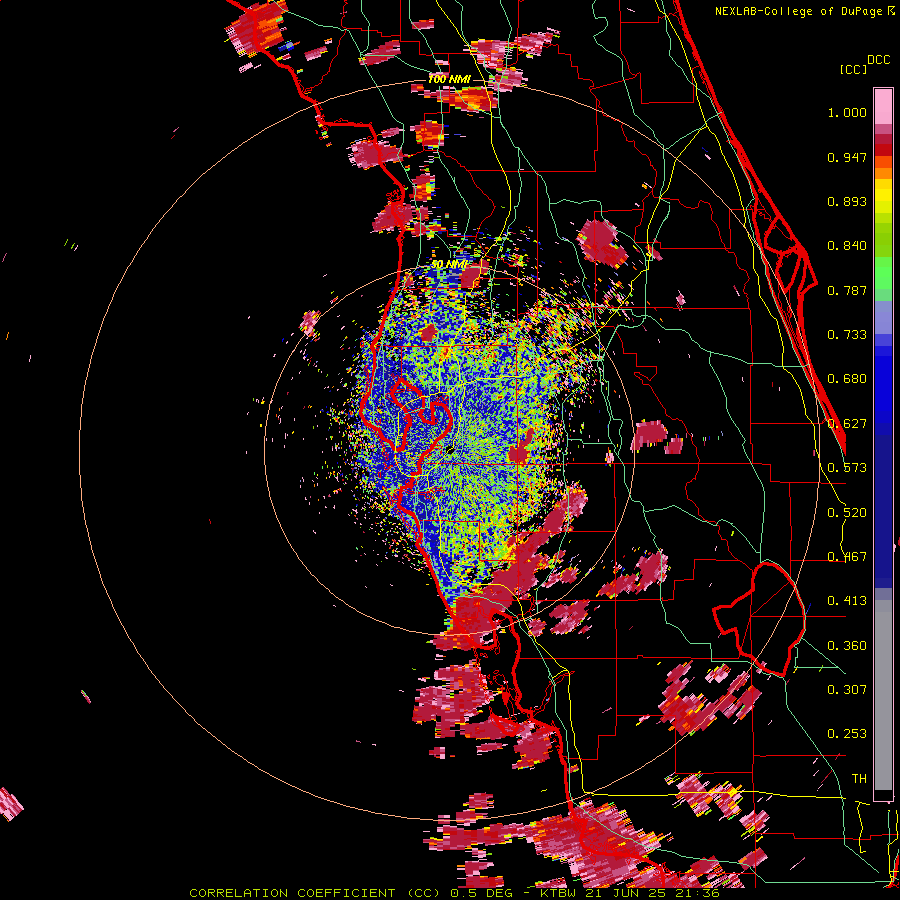Click the 0.307 scale value
This screenshot has height=900, width=900.
click(847, 690)
